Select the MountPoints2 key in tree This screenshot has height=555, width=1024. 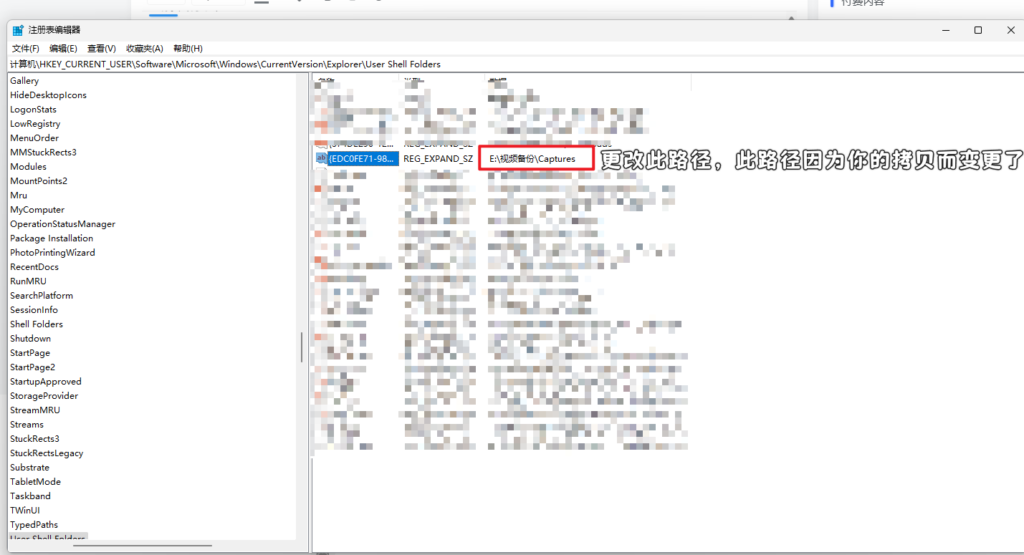tap(38, 181)
